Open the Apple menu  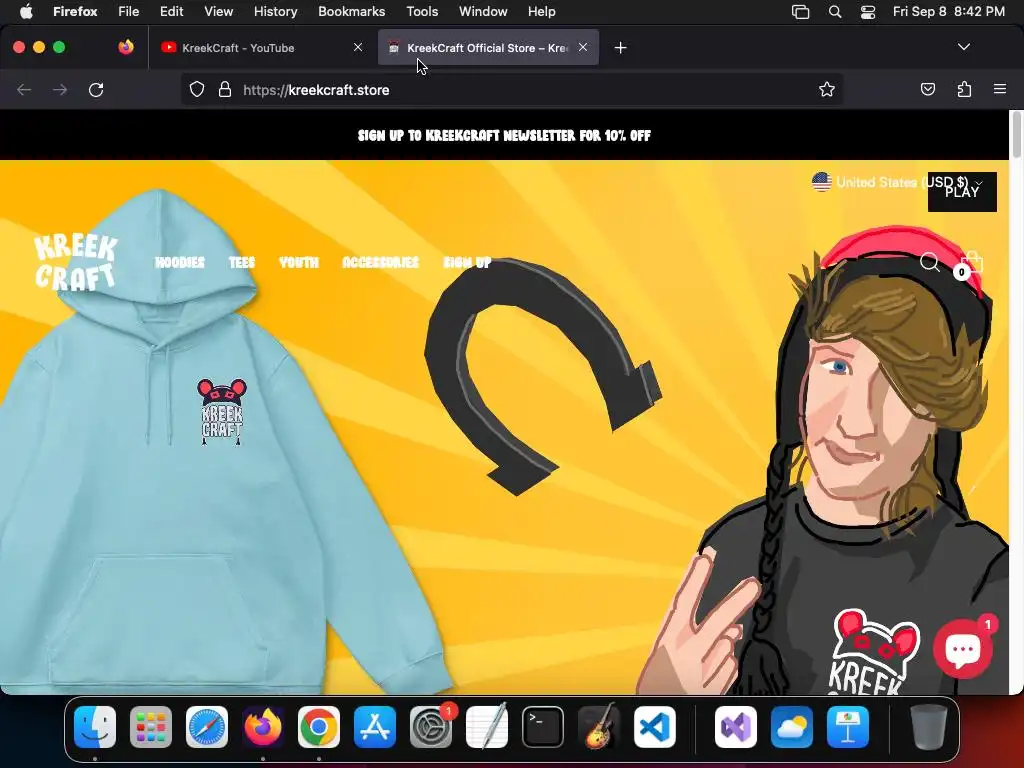click(x=26, y=12)
